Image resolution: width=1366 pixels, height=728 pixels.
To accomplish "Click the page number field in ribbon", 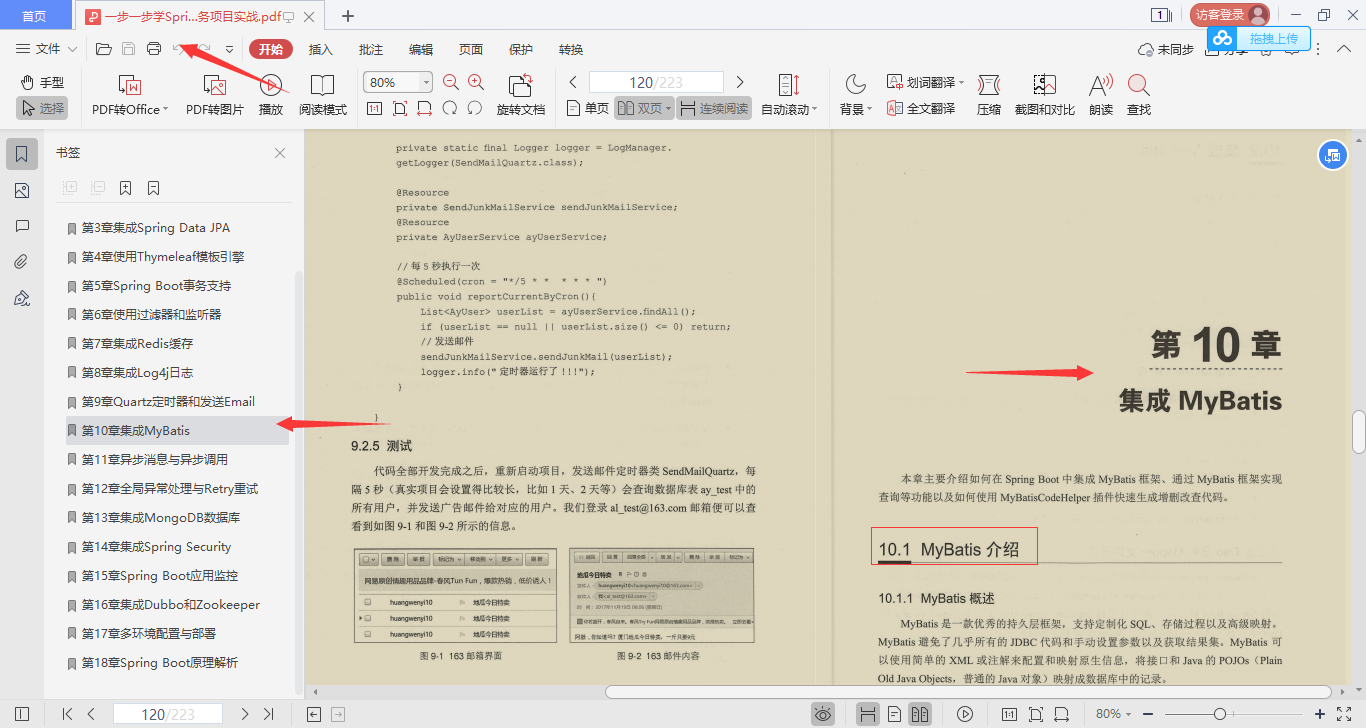I will (656, 83).
